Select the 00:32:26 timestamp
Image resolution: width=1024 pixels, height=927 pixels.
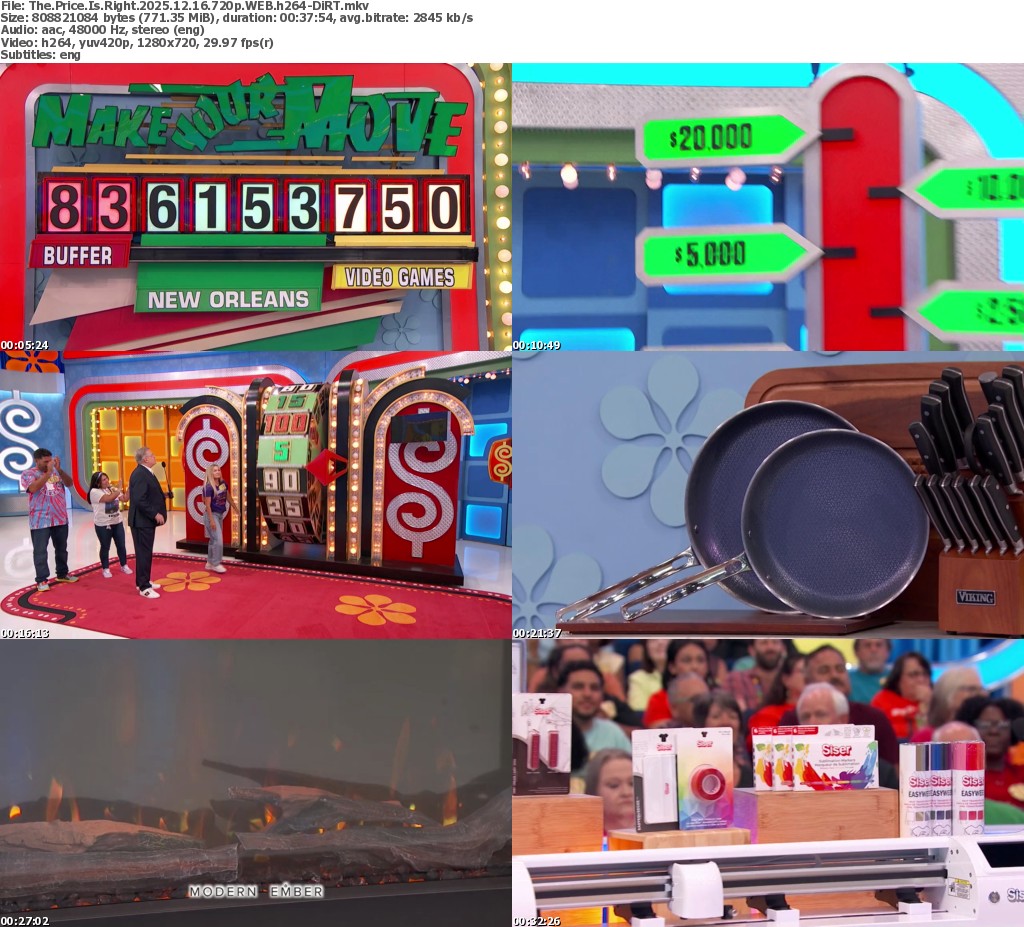tap(537, 921)
